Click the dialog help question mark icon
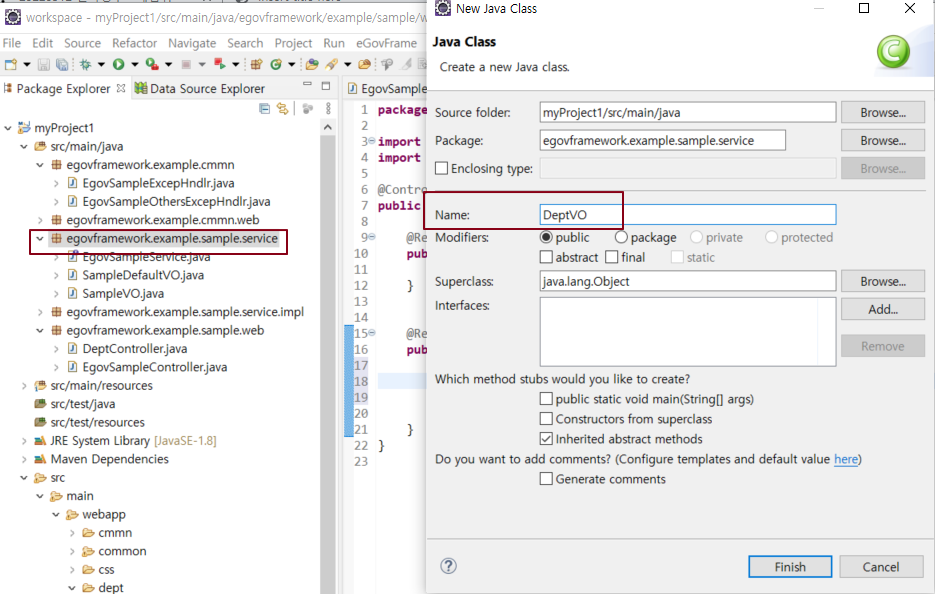935x594 pixels. [x=448, y=565]
